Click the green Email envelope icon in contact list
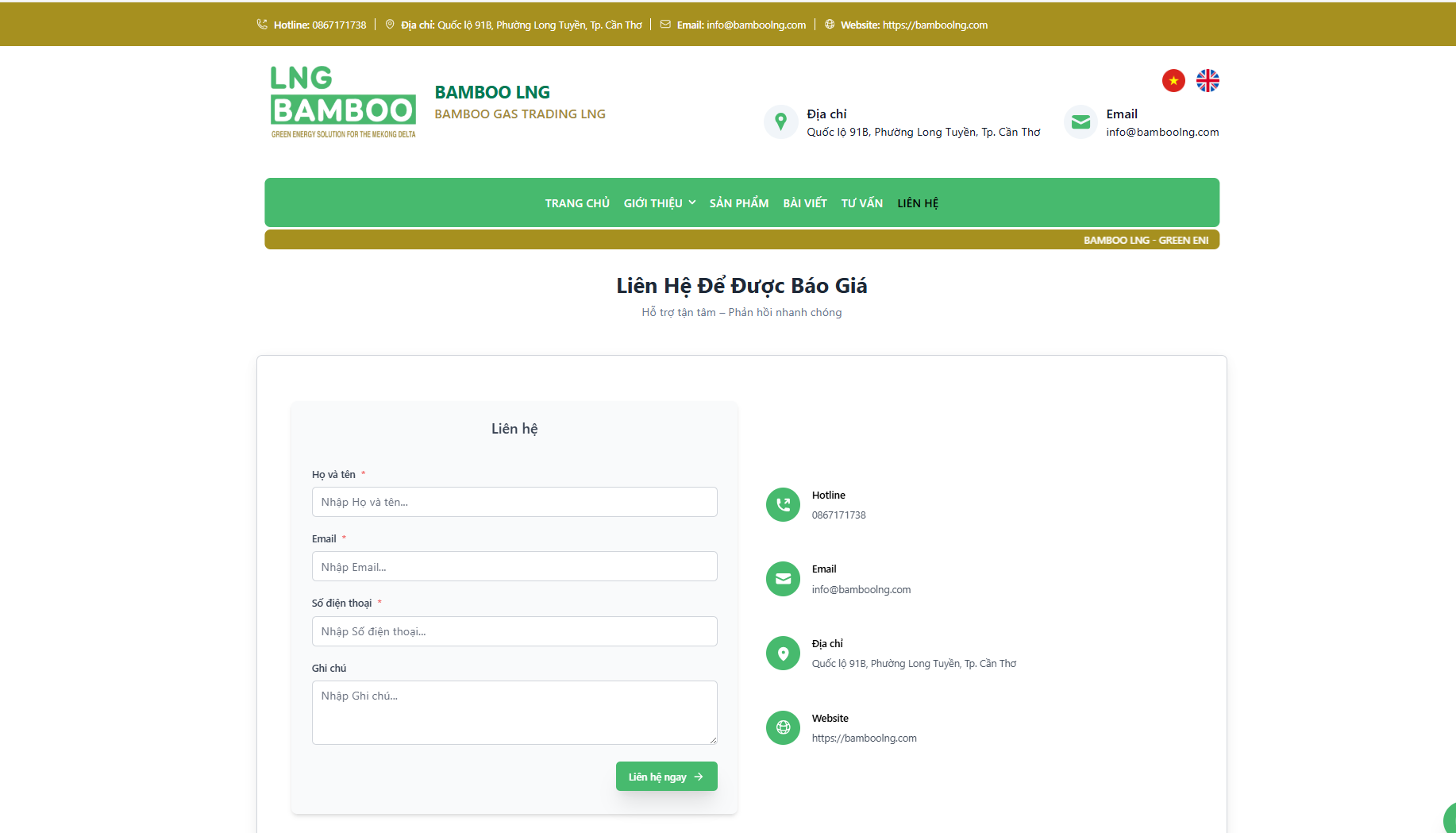1456x833 pixels. click(x=783, y=579)
